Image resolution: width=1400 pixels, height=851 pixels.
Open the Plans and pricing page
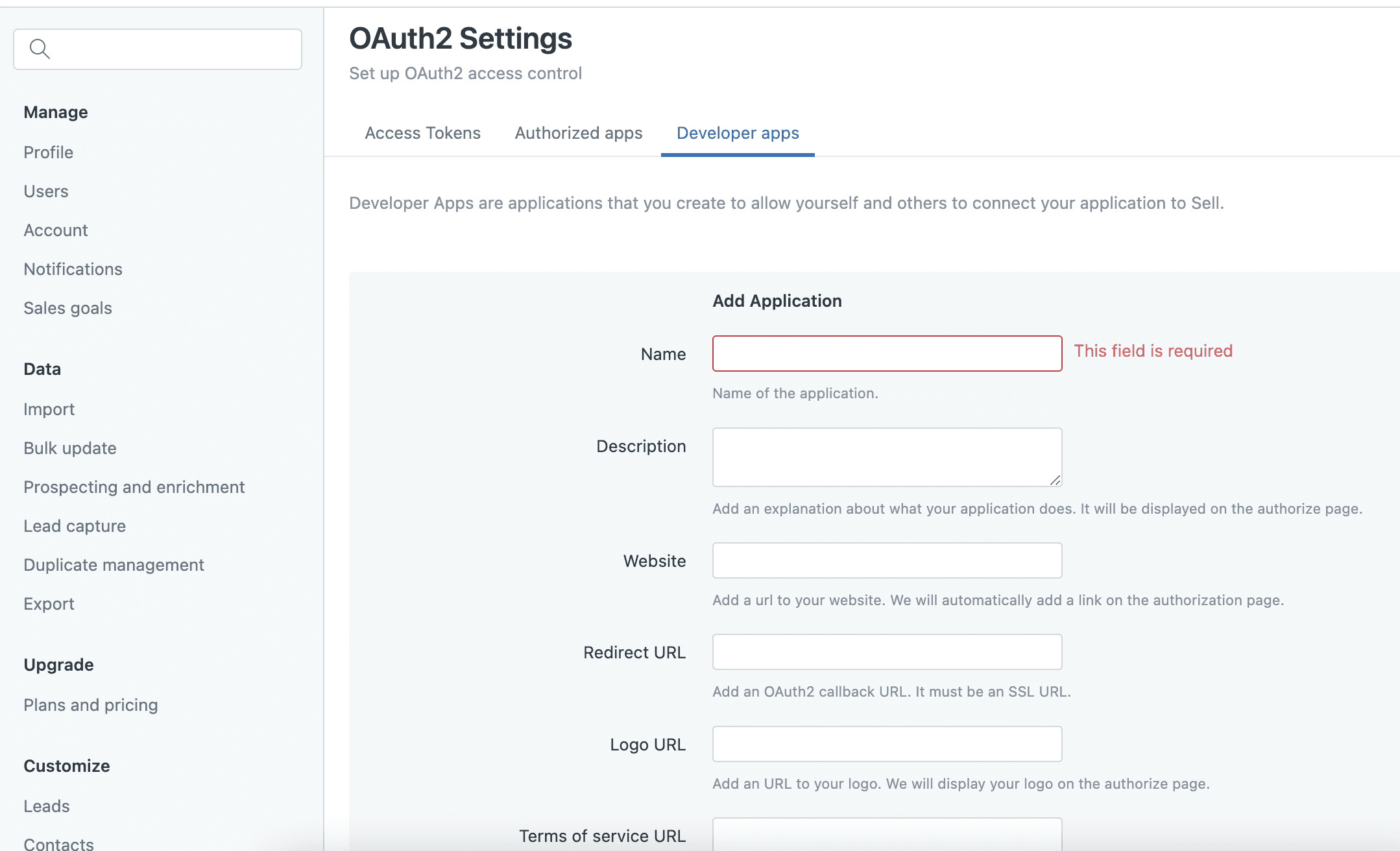click(91, 704)
